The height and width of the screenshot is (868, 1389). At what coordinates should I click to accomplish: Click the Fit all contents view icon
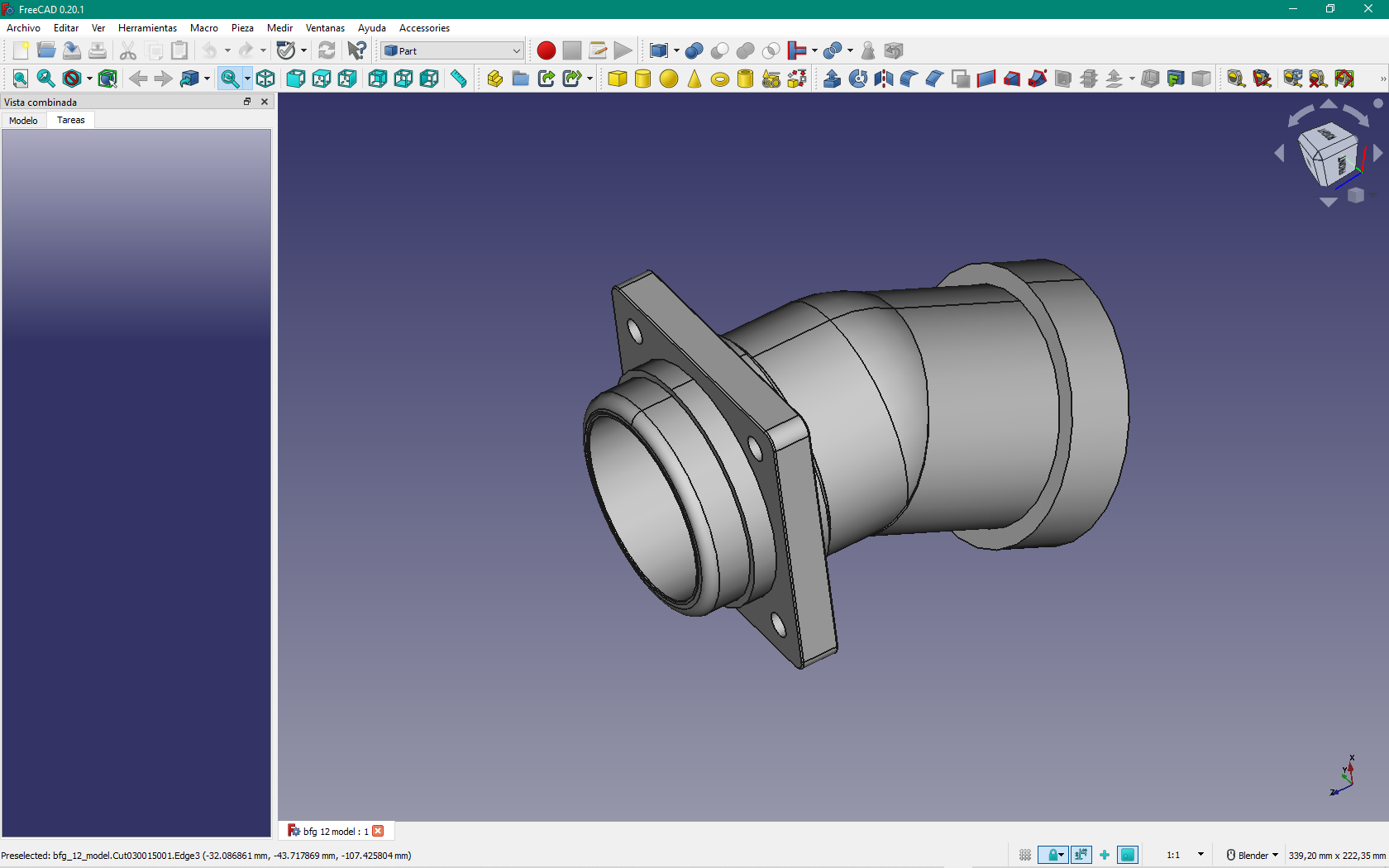point(21,79)
